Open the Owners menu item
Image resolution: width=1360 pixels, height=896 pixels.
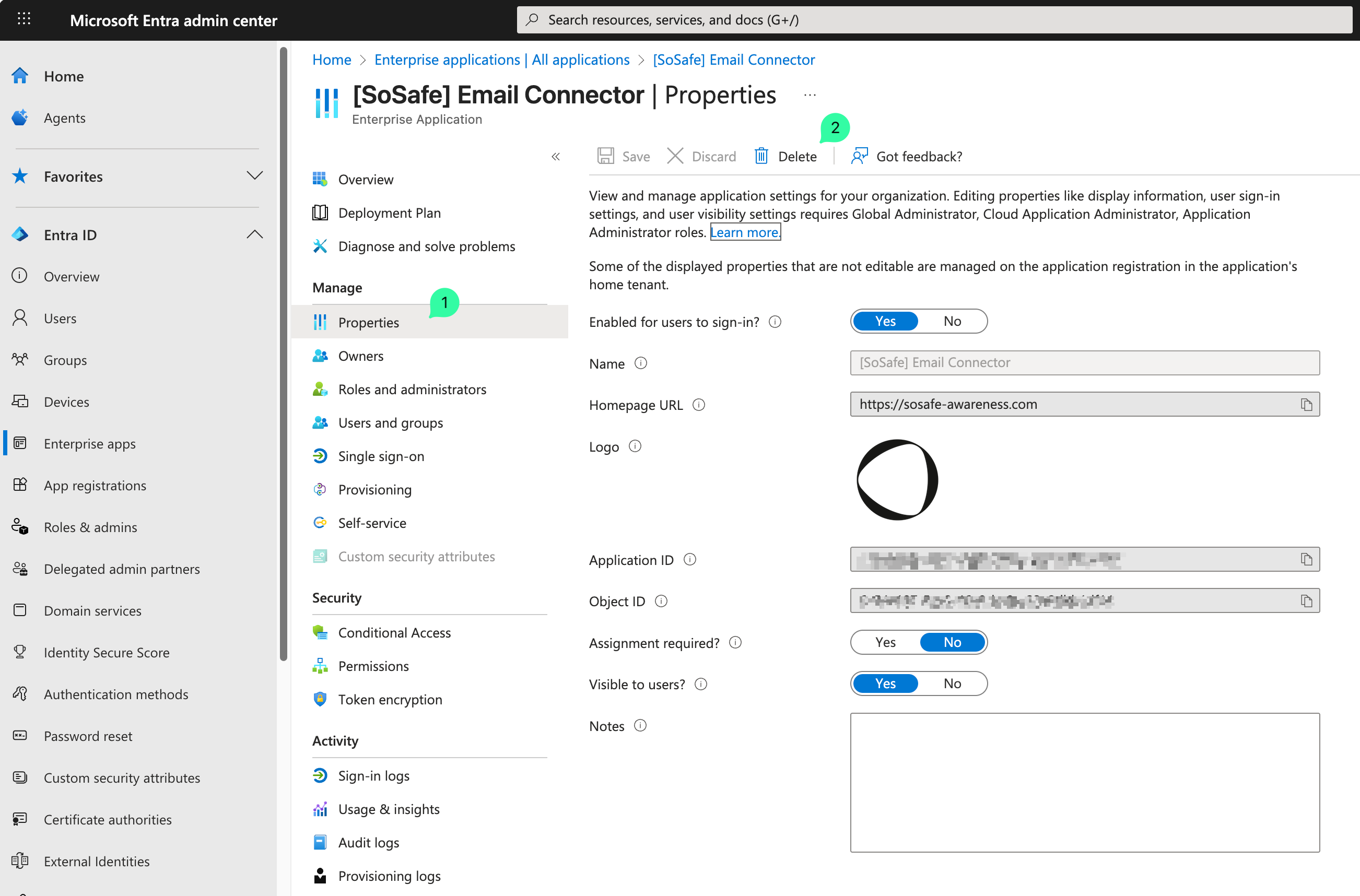click(x=360, y=356)
